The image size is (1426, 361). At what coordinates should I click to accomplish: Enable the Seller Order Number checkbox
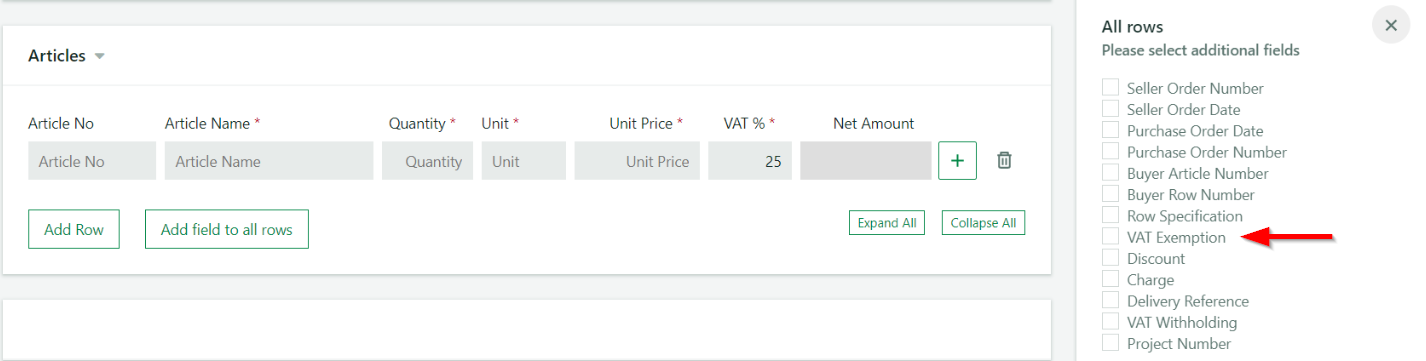1110,87
